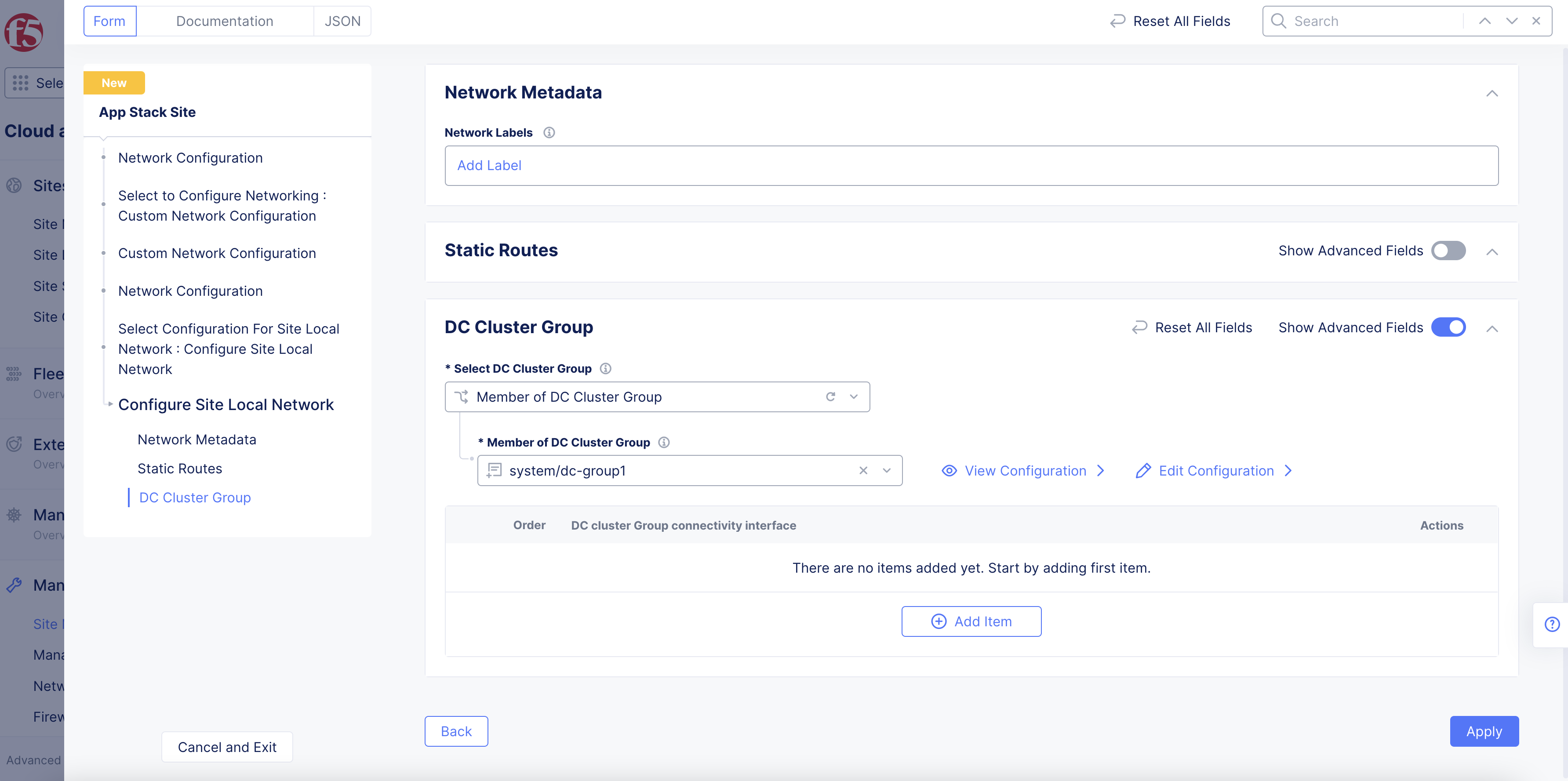Switch to the JSON tab
Screen dimensions: 1568x781
click(342, 21)
